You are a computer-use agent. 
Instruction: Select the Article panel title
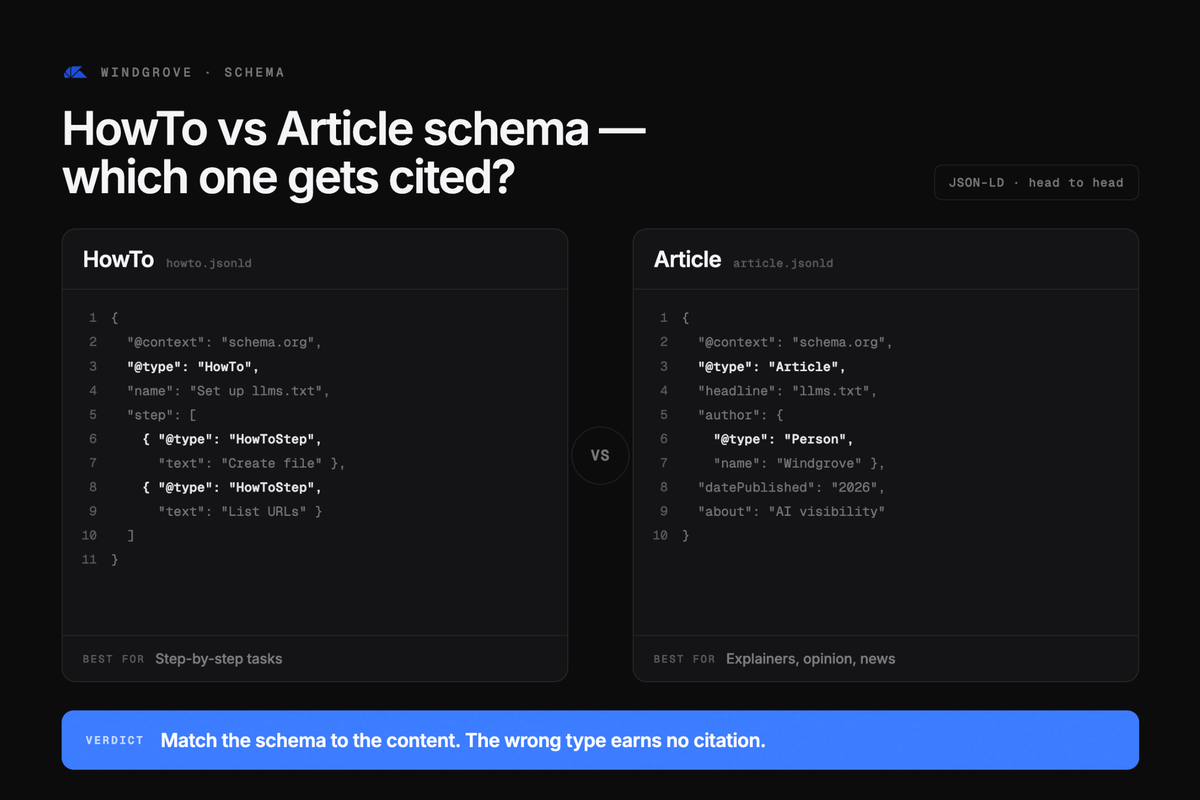tap(687, 260)
